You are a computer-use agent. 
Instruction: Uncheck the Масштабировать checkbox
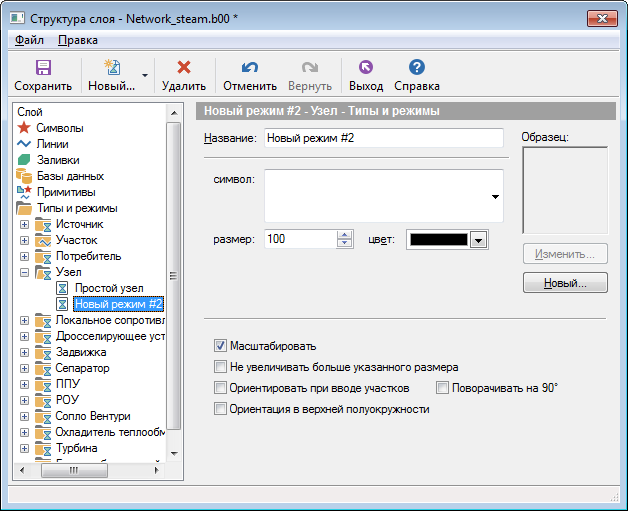coord(221,345)
